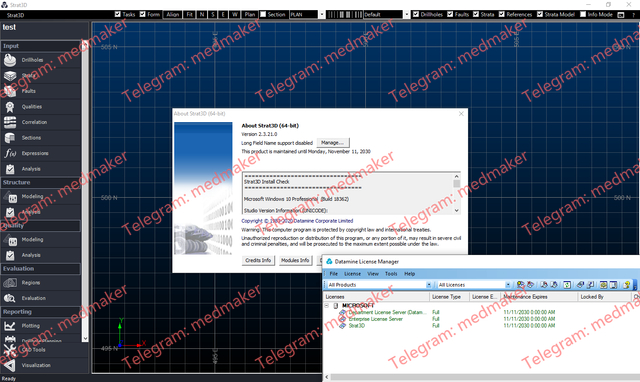Image resolution: width=640 pixels, height=382 pixels.
Task: Open the PLAN section dropdown
Action: [322, 15]
